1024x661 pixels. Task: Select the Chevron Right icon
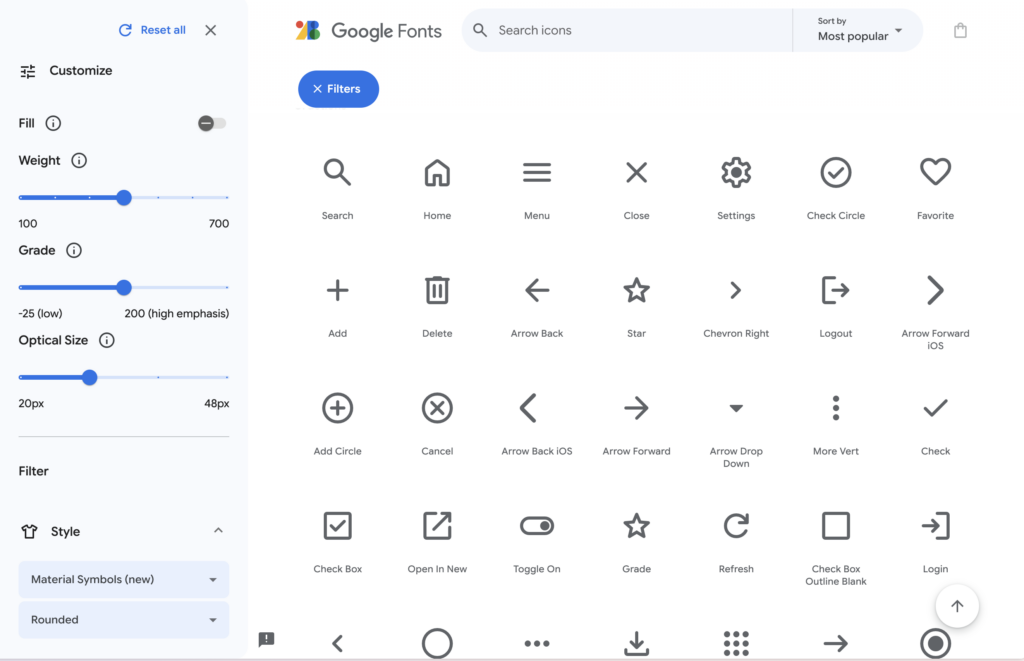pyautogui.click(x=736, y=291)
